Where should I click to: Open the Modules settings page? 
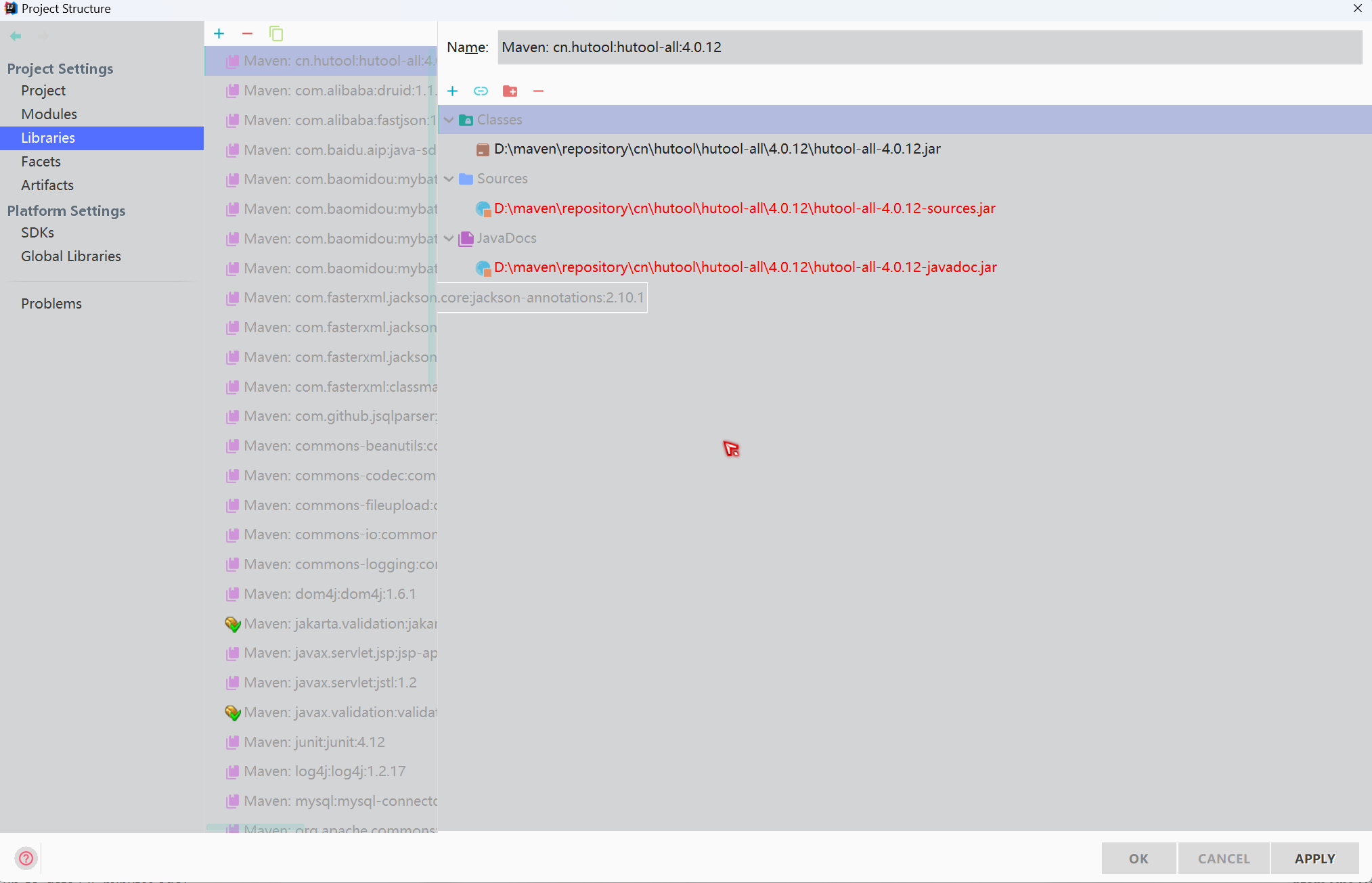click(x=49, y=114)
